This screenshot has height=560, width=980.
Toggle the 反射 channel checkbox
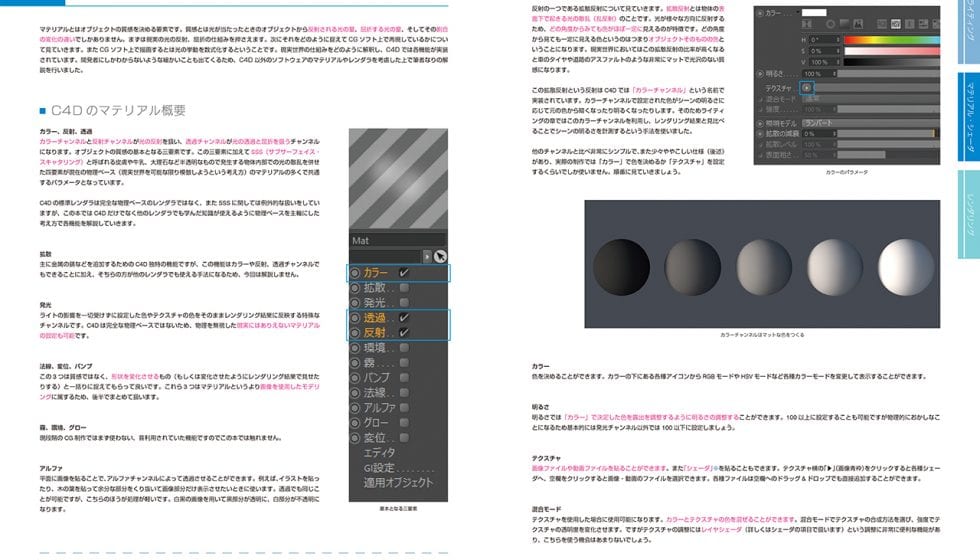[404, 332]
